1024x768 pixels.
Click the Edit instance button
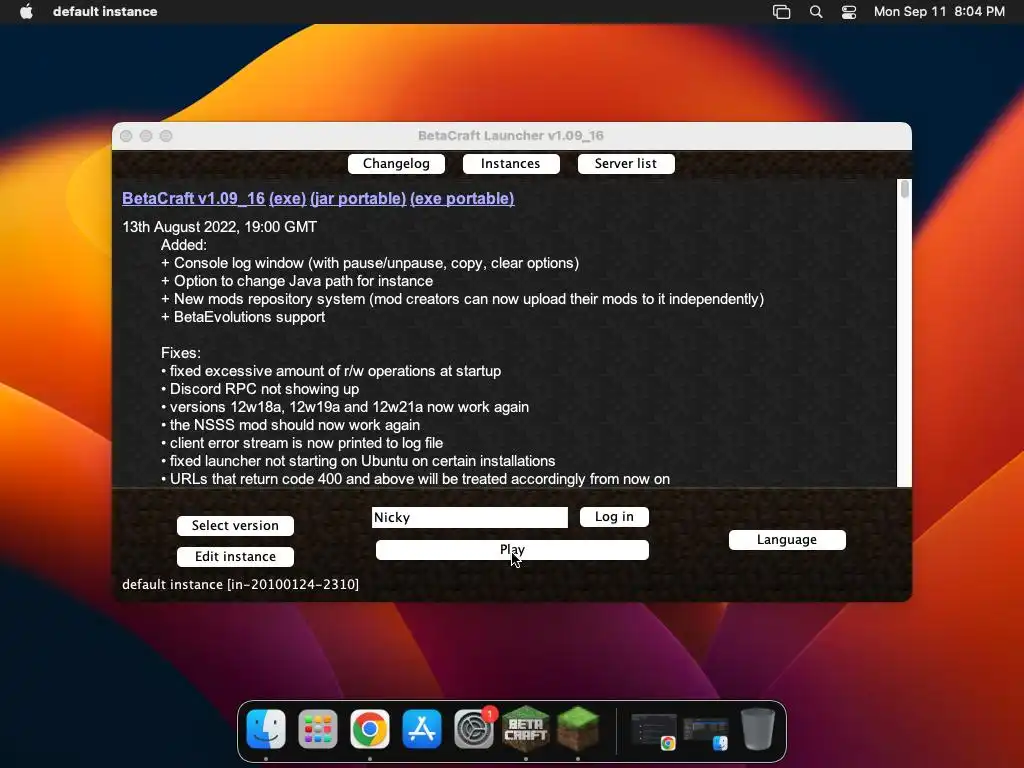click(x=235, y=556)
